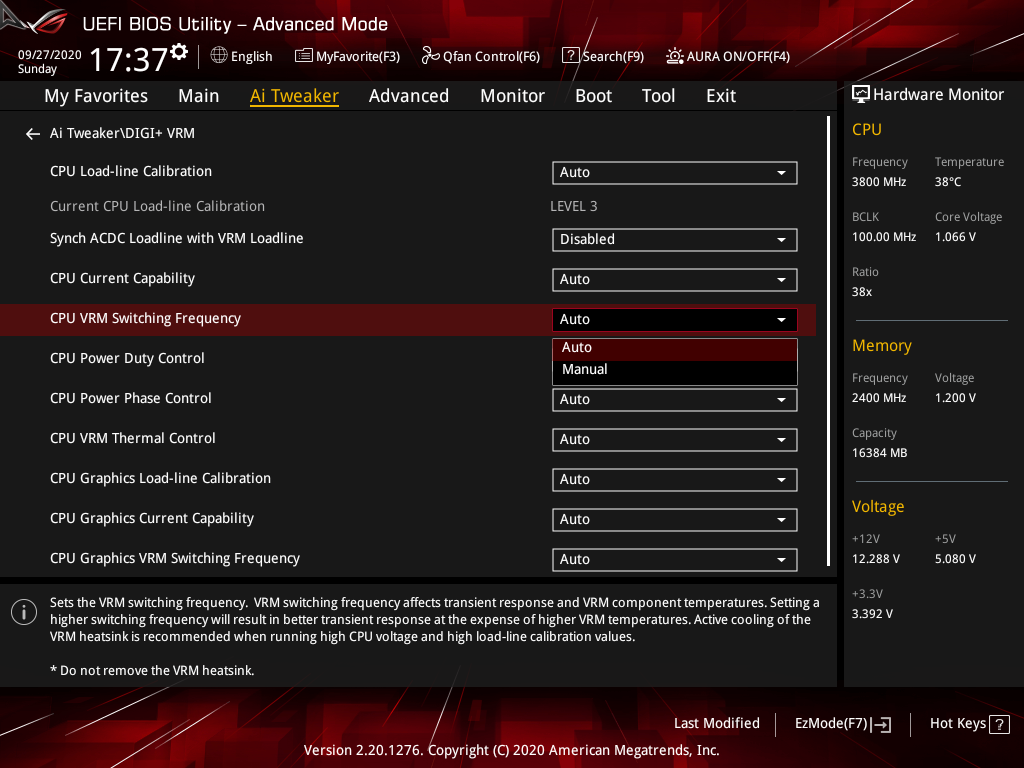Open CPU Graphics Load-line Calibration dropdown
The width and height of the screenshot is (1024, 768).
click(x=675, y=479)
